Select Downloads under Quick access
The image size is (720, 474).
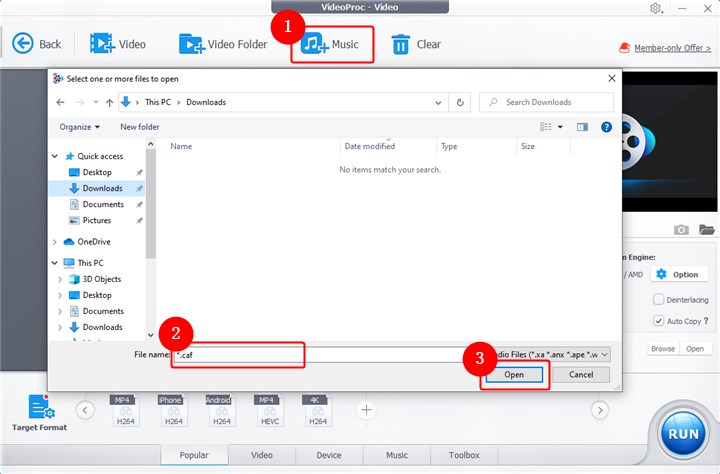(x=102, y=188)
